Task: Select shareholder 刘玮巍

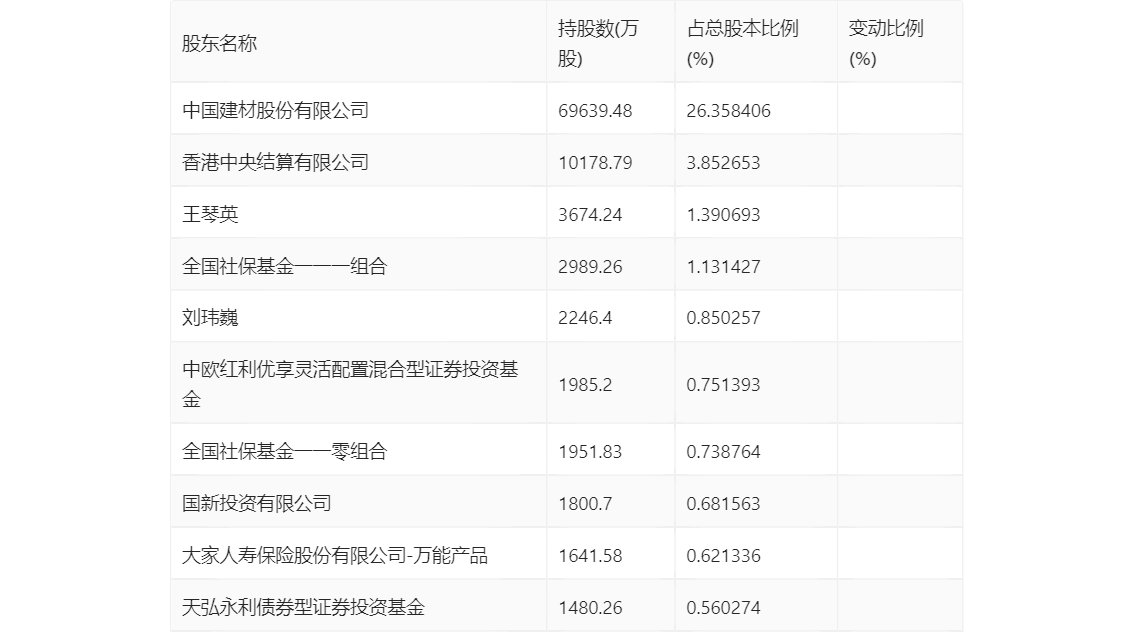Action: (x=210, y=318)
